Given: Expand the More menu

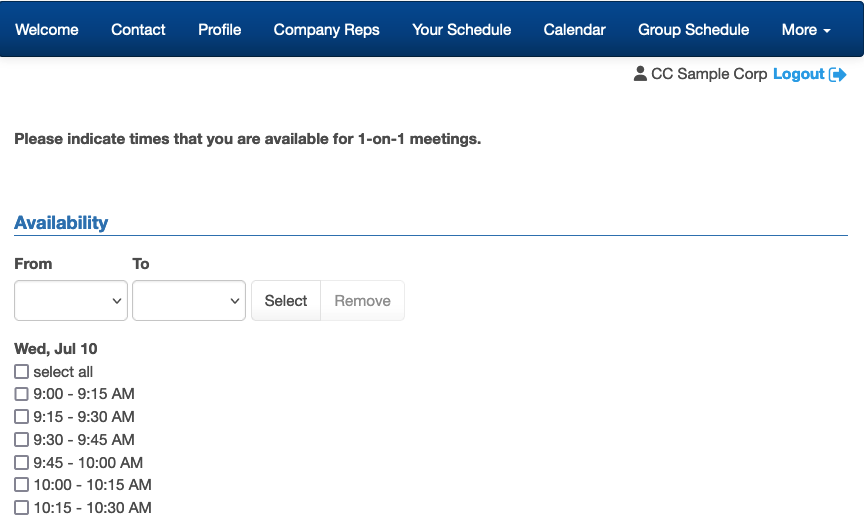Looking at the screenshot, I should point(806,30).
